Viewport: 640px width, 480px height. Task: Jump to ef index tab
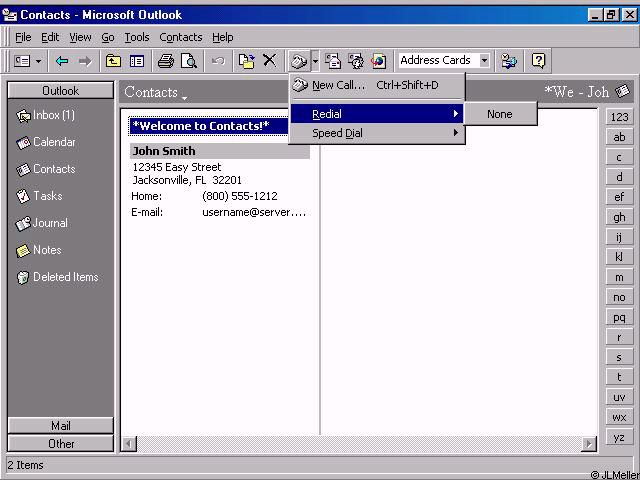619,197
